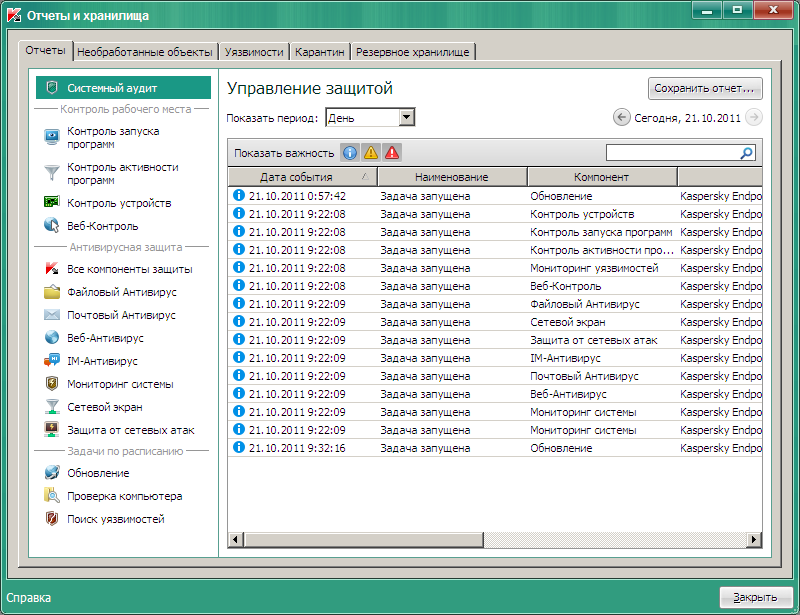
Task: Click the Файловый Антивирус folder icon
Action: click(51, 292)
